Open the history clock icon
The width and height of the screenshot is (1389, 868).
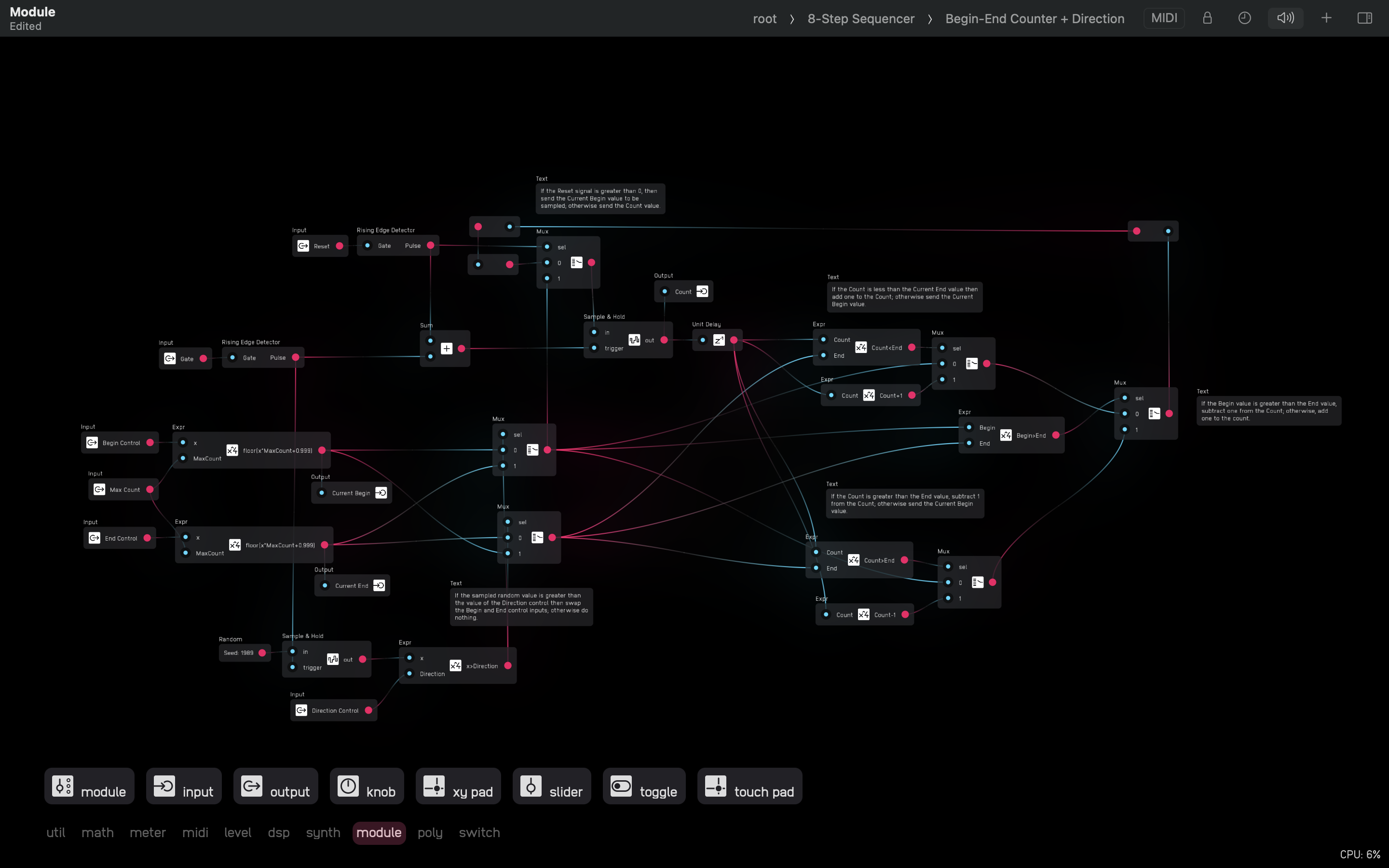coord(1244,18)
